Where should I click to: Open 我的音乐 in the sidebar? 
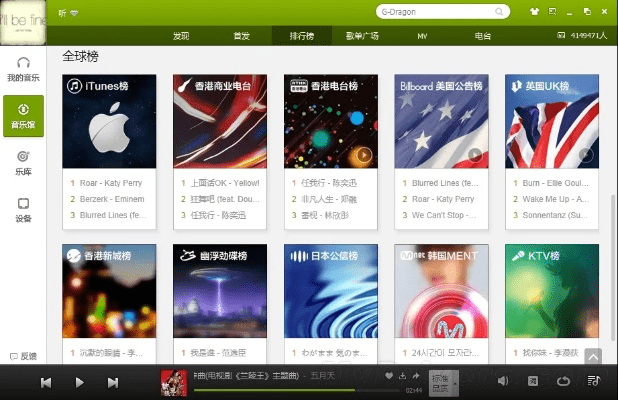point(23,69)
